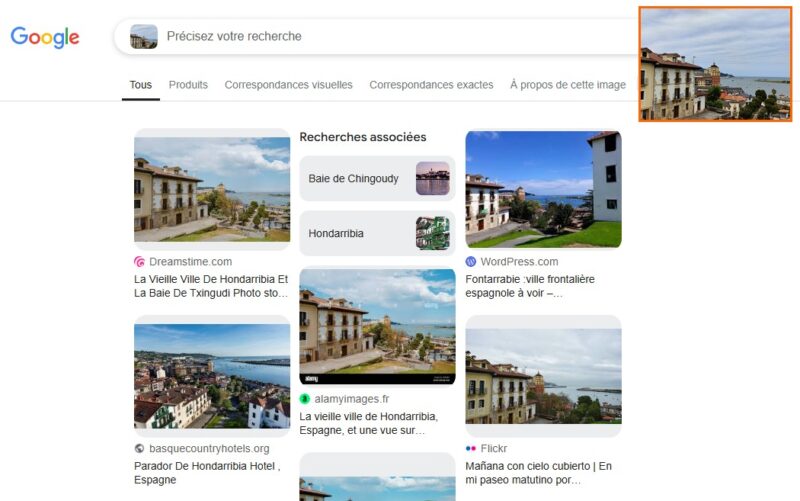Click the WordPress.com favicon
This screenshot has width=800, height=501.
[x=471, y=262]
